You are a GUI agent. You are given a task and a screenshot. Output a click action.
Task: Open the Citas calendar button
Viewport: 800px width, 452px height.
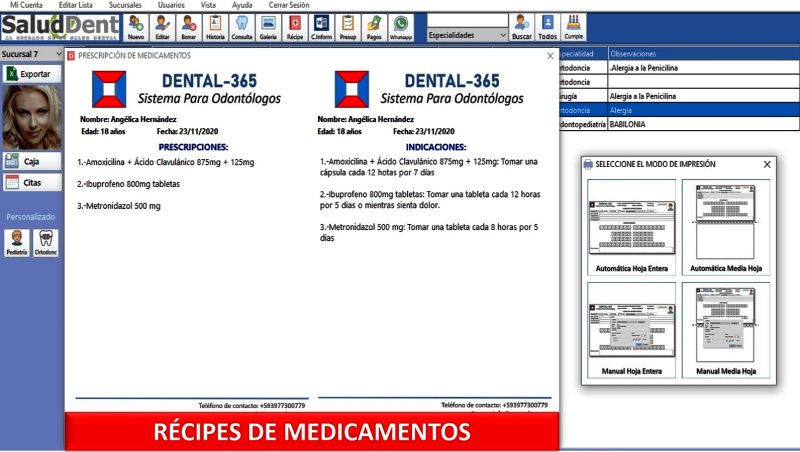click(32, 182)
